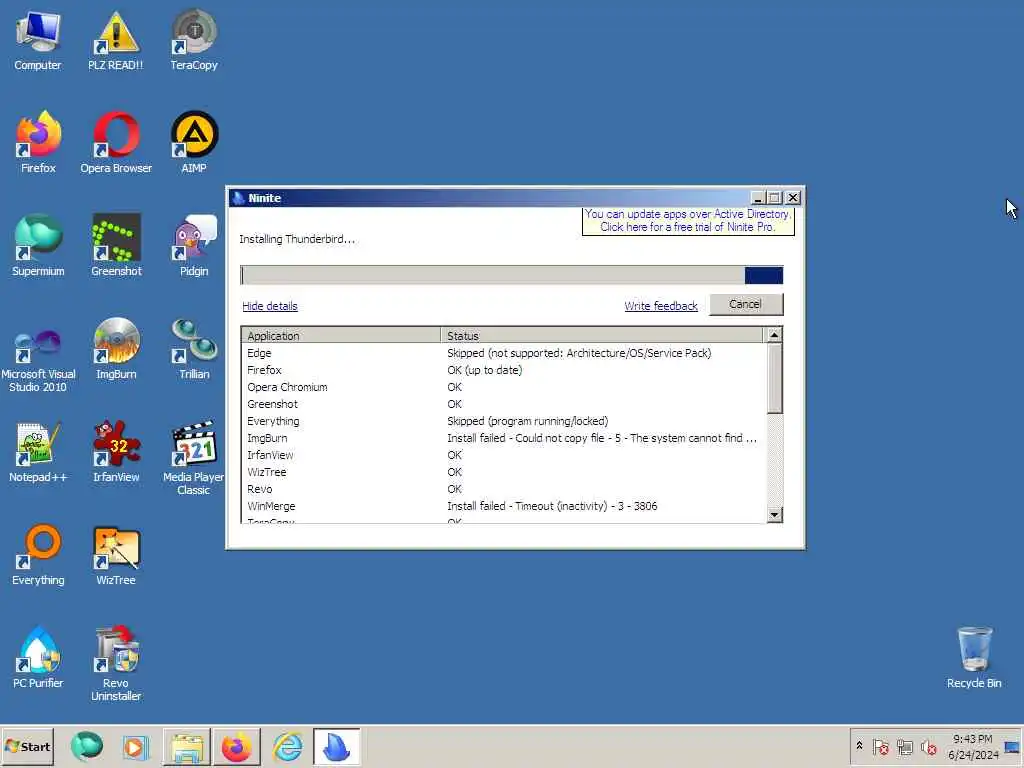
Task: Close the Ninite window
Action: click(x=793, y=198)
